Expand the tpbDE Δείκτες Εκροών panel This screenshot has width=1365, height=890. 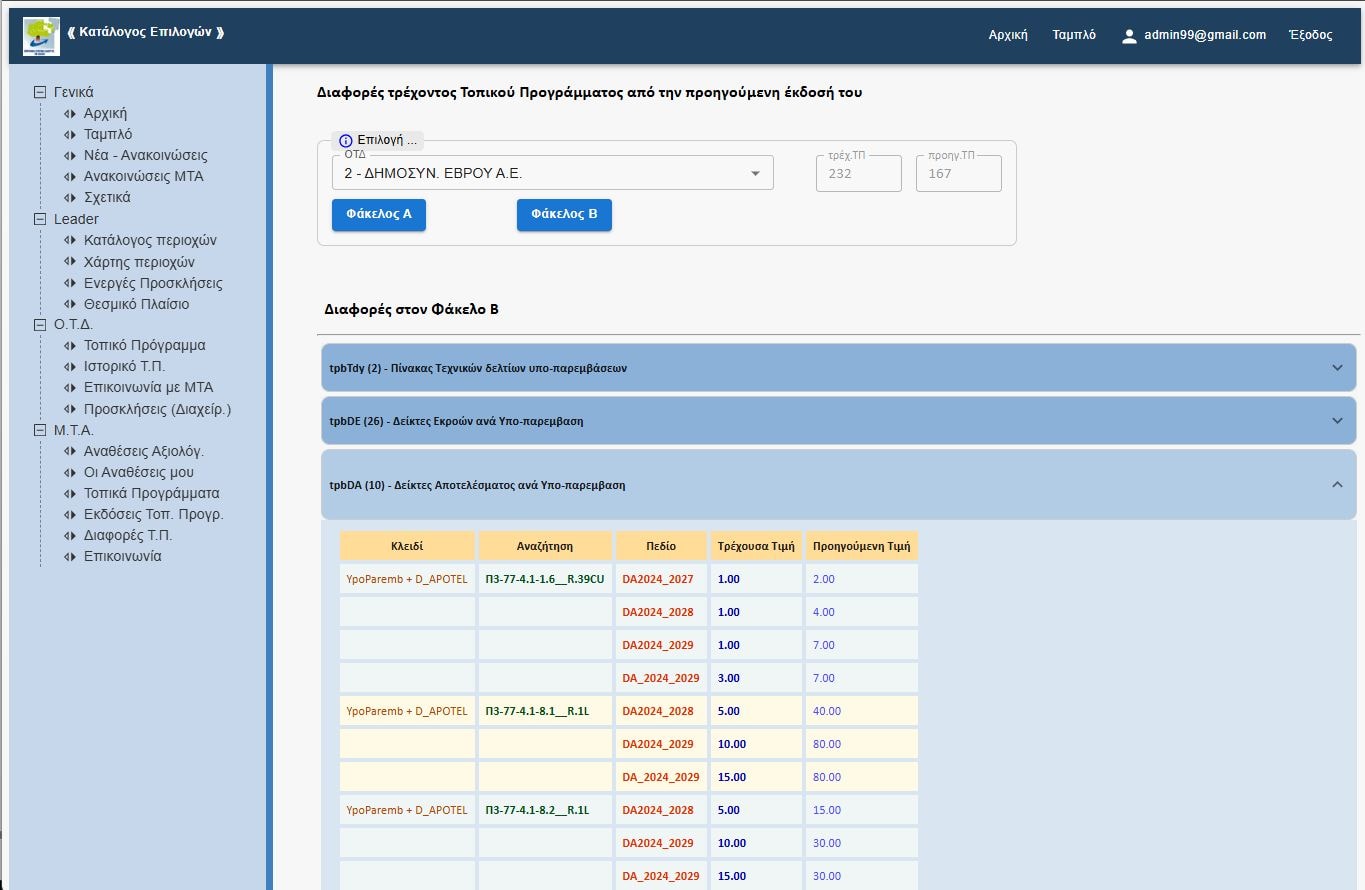pos(1337,421)
